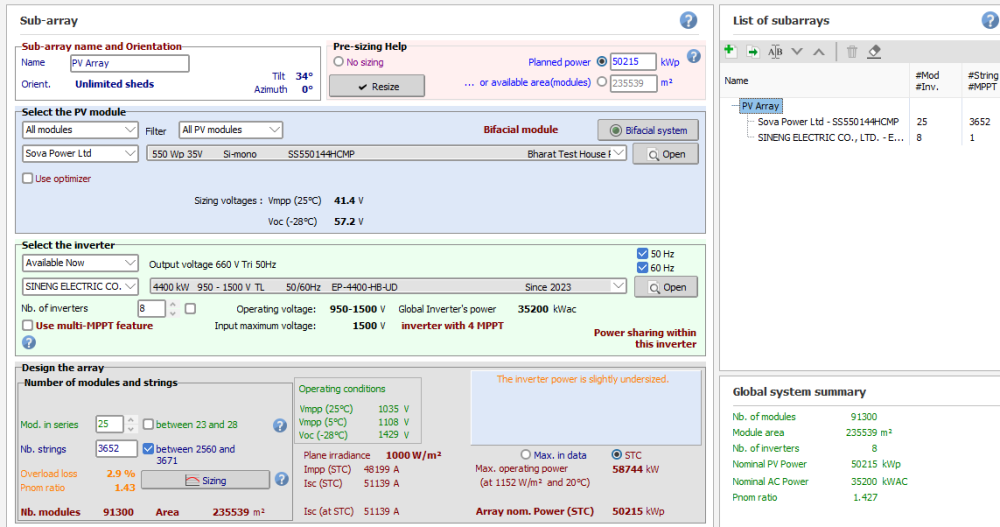Screen dimensions: 1000x527
Task: Click the eraser icon in subarray toolbar
Action: (874, 51)
